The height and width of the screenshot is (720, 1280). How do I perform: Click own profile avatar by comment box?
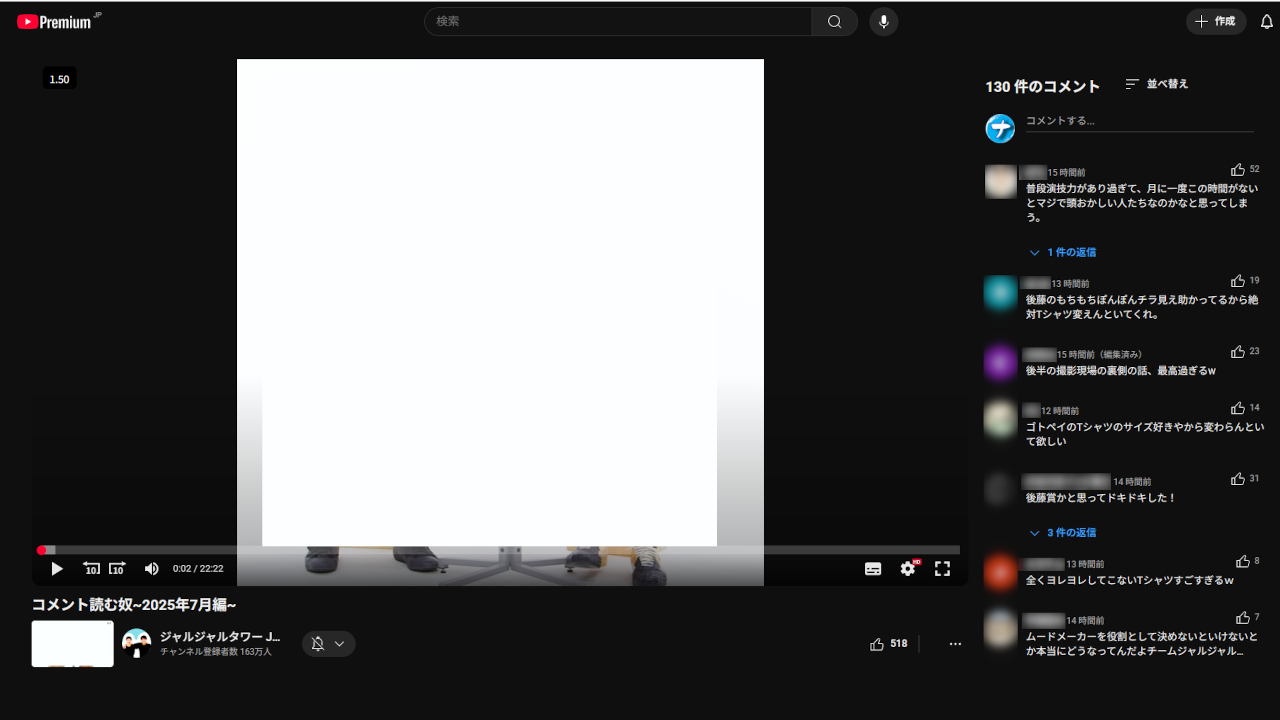click(x=1000, y=128)
